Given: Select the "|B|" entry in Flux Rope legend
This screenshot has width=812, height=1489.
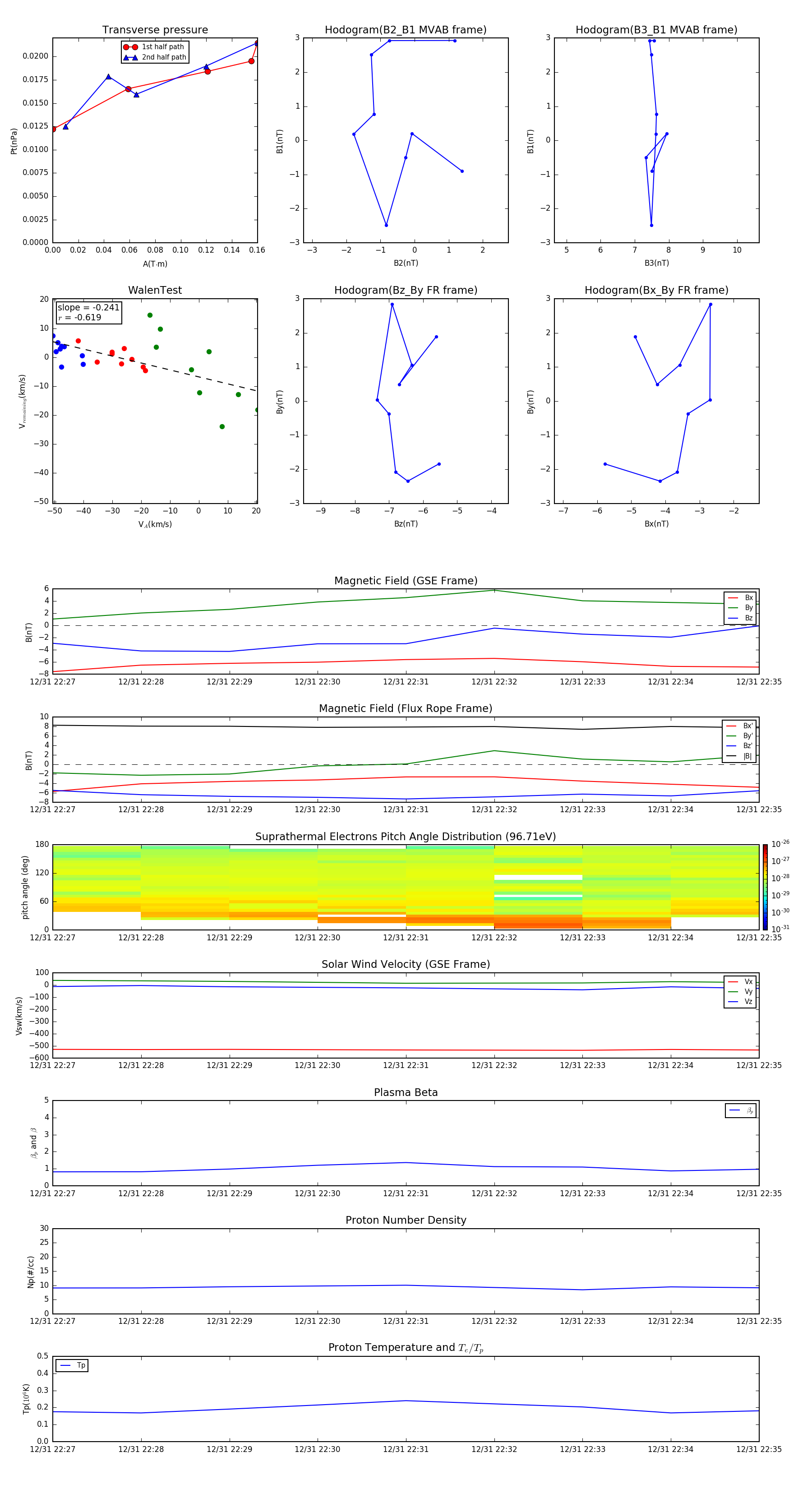Looking at the screenshot, I should point(739,757).
